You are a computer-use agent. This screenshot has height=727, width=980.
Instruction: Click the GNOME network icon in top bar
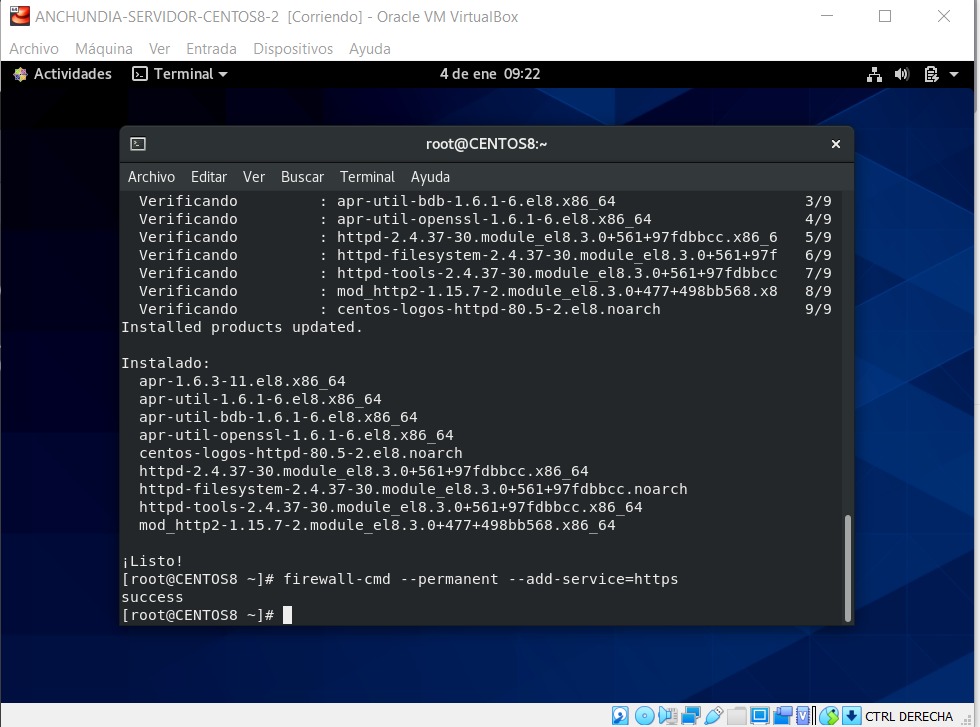(x=874, y=73)
